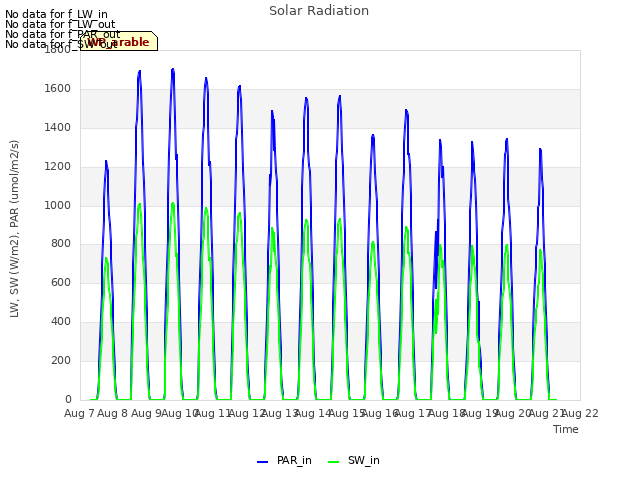Click the Aug 13 x-axis tick label

pos(280,413)
